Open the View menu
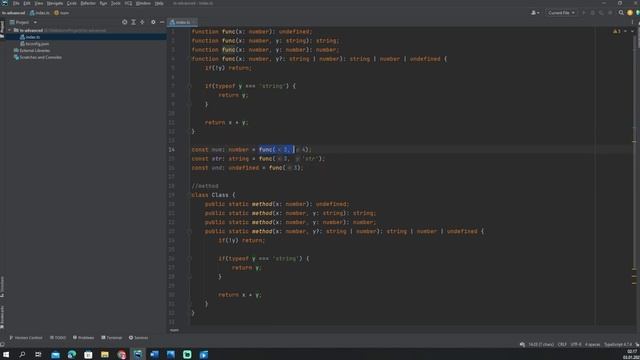Screen dimensions: 640x360 click(38, 3)
